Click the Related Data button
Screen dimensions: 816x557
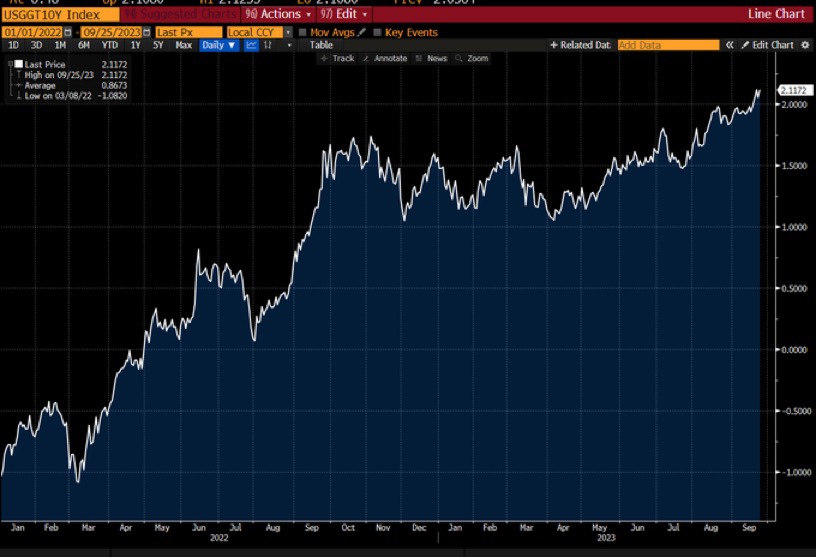coord(580,45)
